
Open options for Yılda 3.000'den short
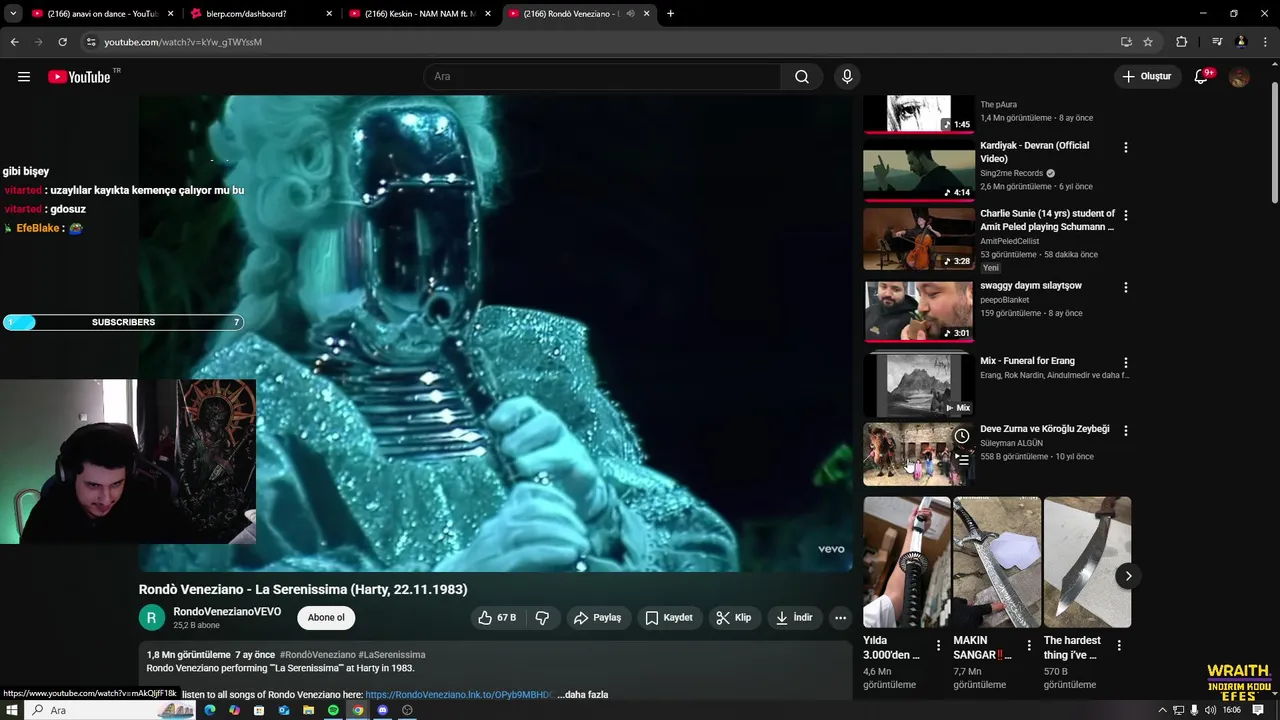938,646
